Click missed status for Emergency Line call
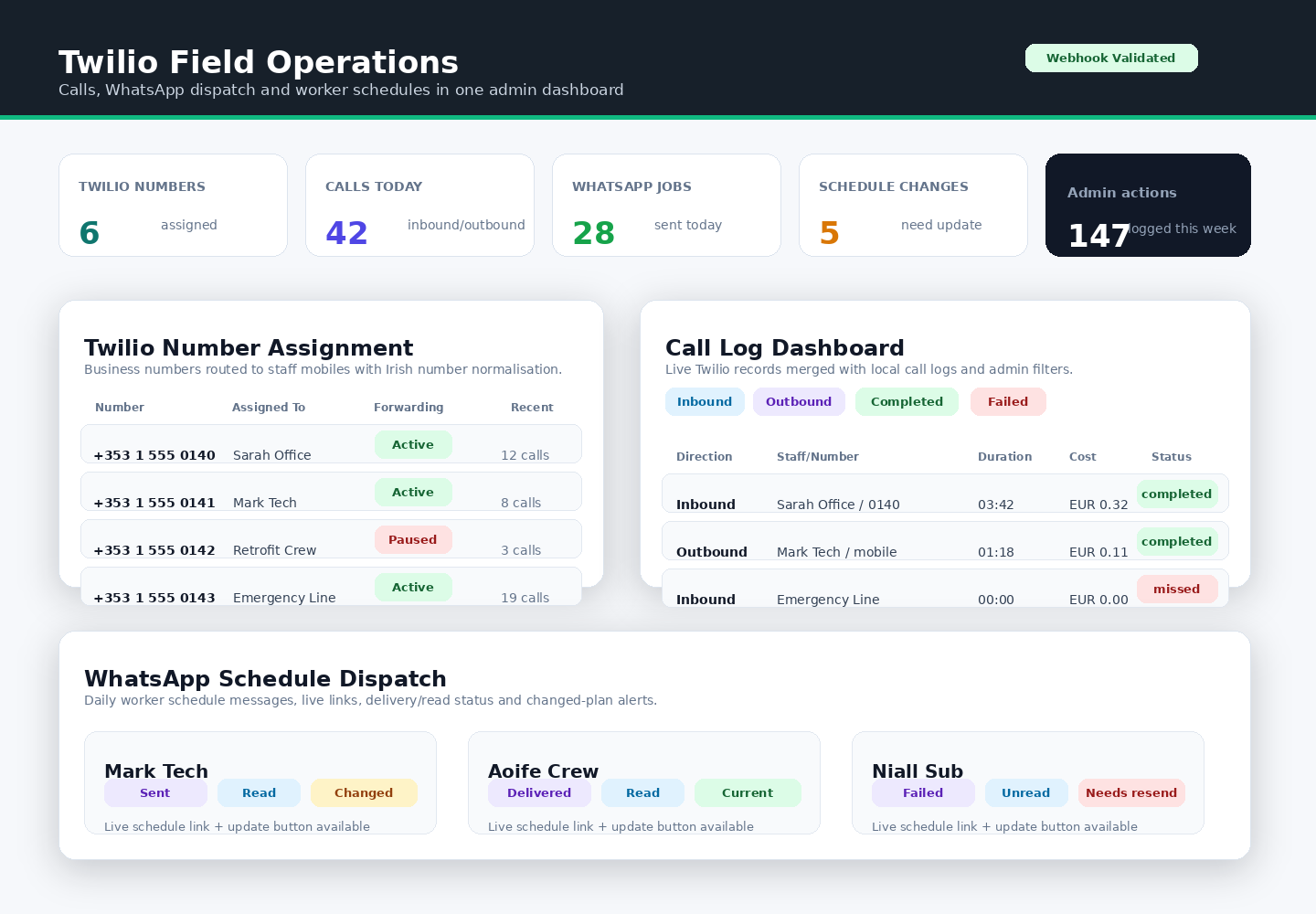Viewport: 1316px width, 914px height. pyautogui.click(x=1177, y=589)
